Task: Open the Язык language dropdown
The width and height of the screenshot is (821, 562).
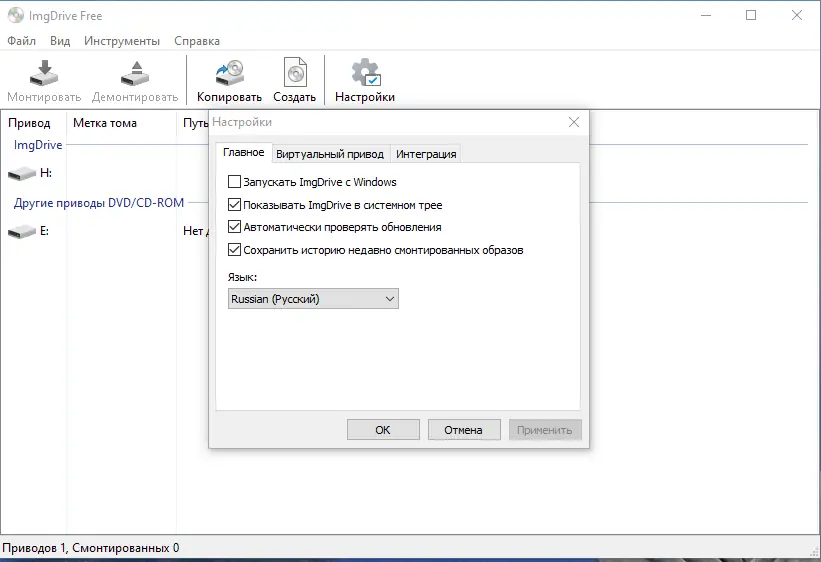Action: (313, 299)
